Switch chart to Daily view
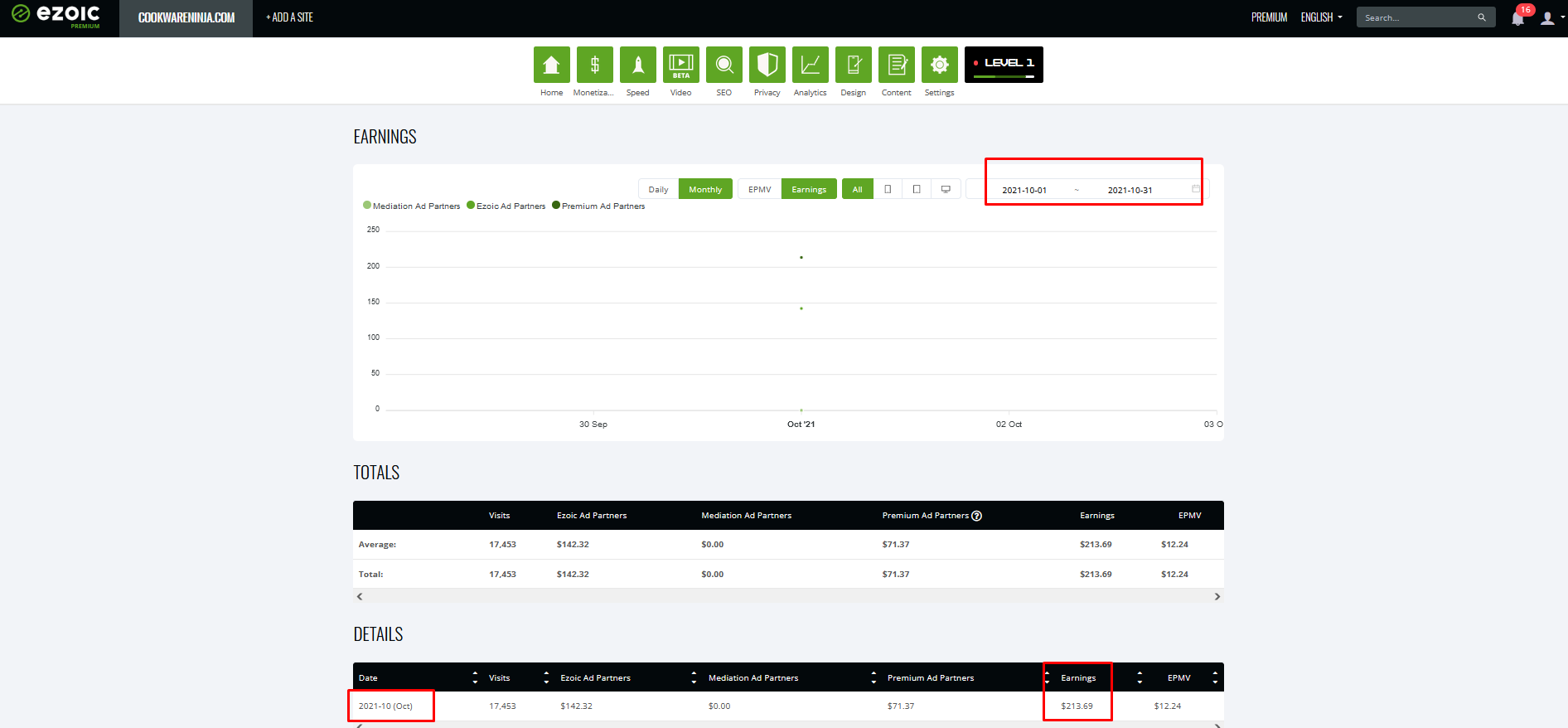The height and width of the screenshot is (728, 1568). [658, 189]
